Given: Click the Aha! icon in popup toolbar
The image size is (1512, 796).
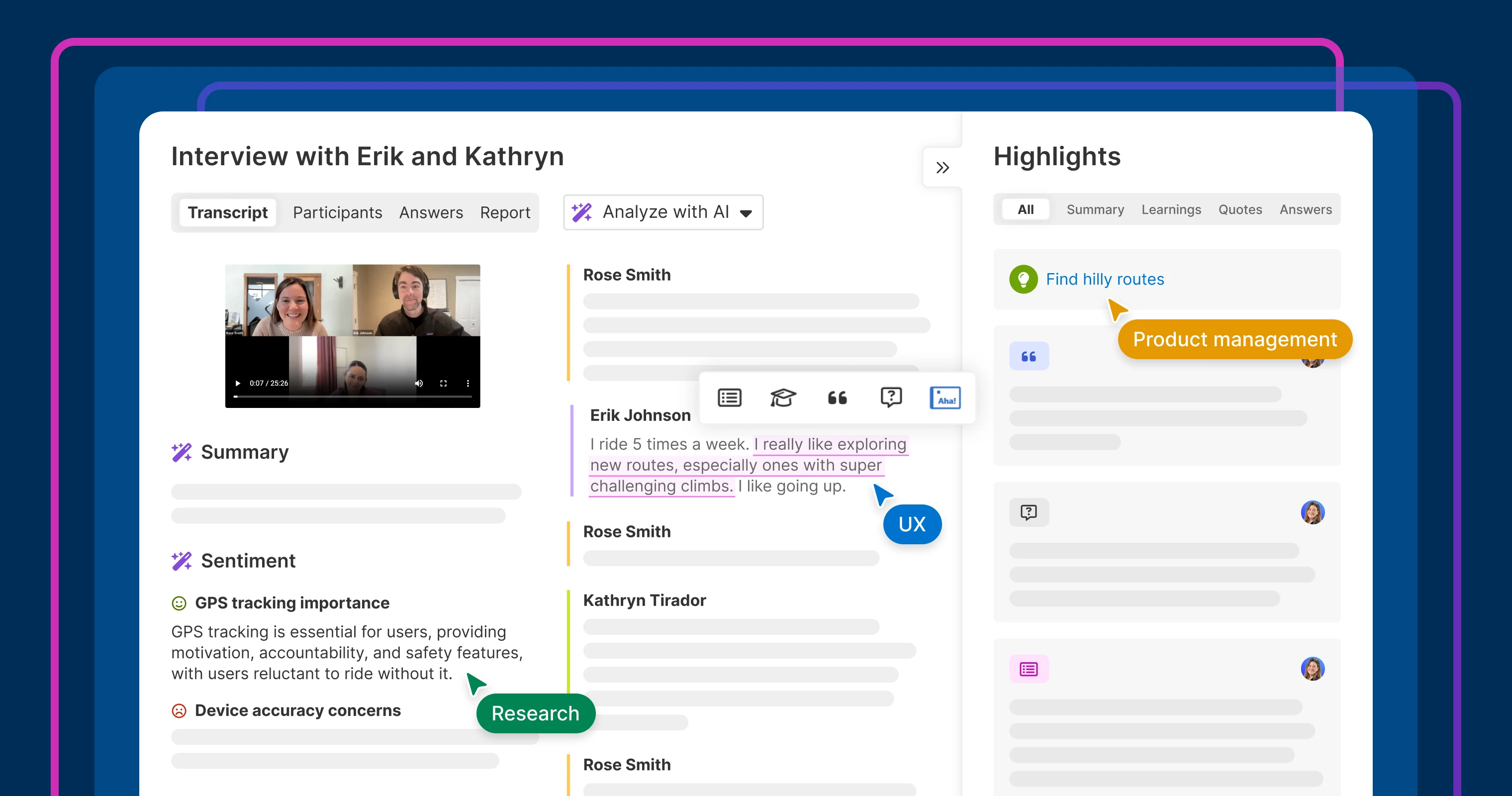Looking at the screenshot, I should click(945, 398).
